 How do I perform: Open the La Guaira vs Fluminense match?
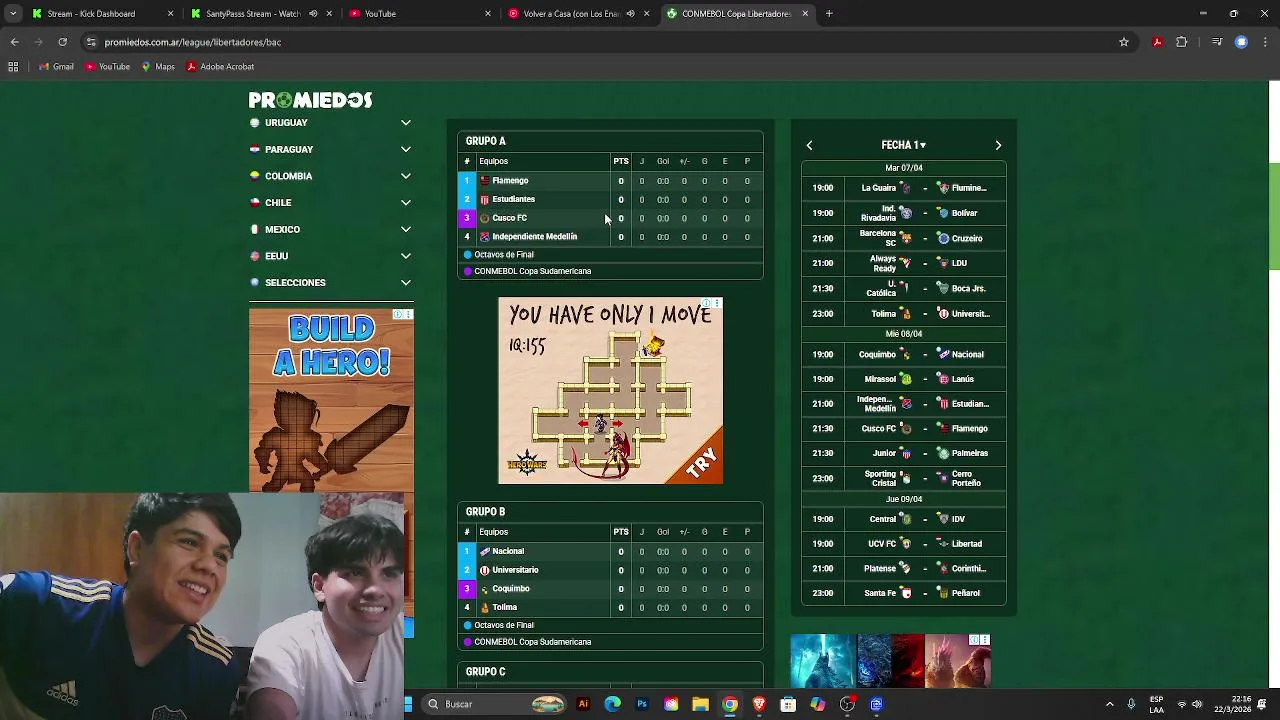(903, 188)
